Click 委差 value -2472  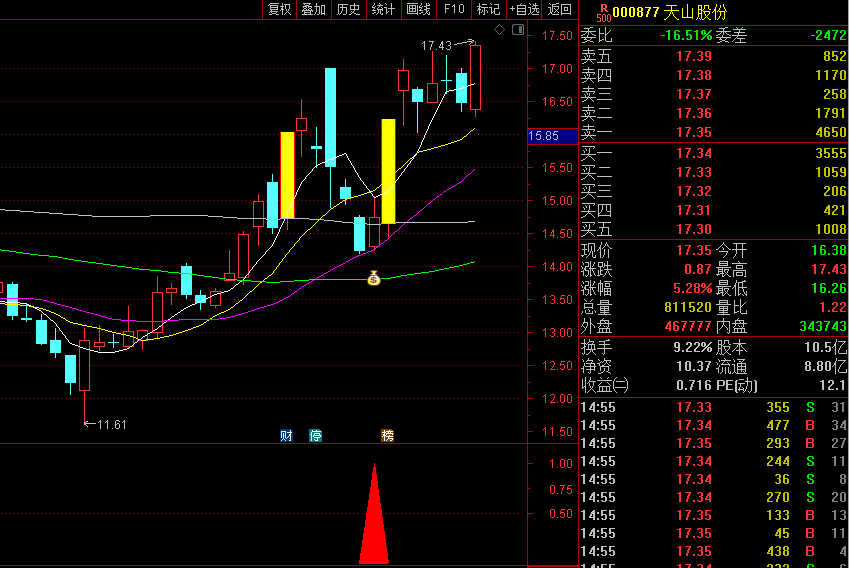click(x=828, y=36)
